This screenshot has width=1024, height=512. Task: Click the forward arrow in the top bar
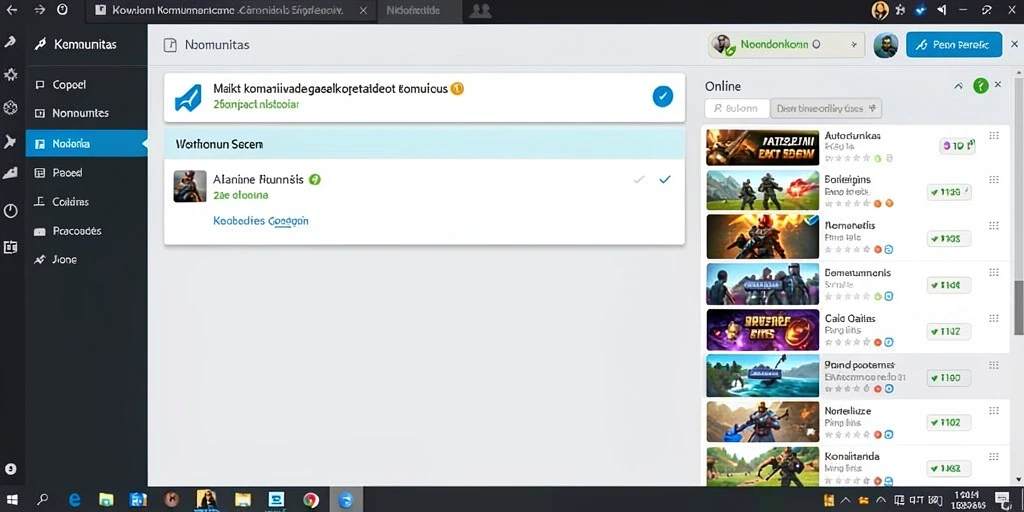coord(40,10)
